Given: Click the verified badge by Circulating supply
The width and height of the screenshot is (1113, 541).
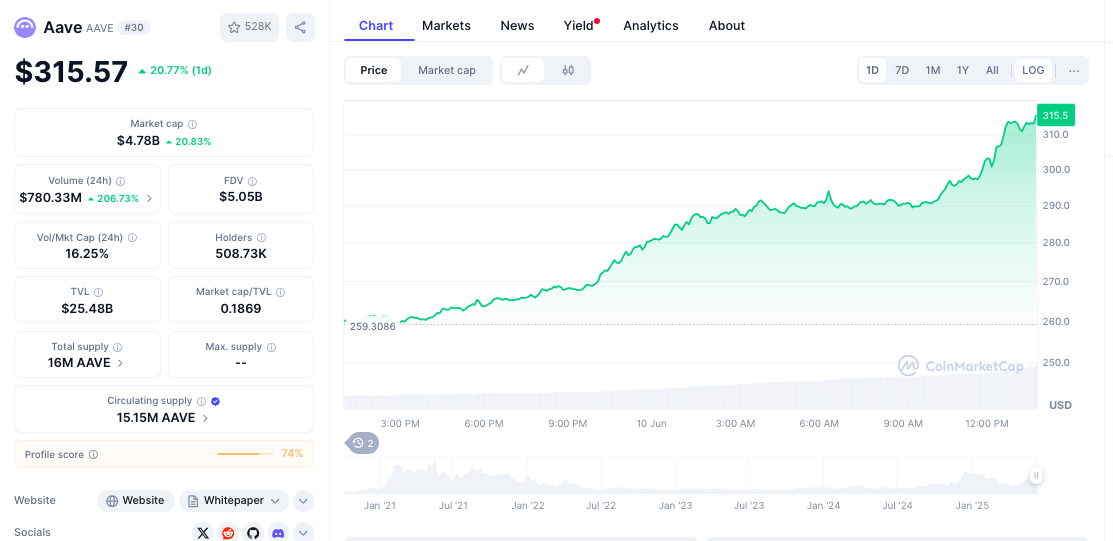Looking at the screenshot, I should 216,401.
